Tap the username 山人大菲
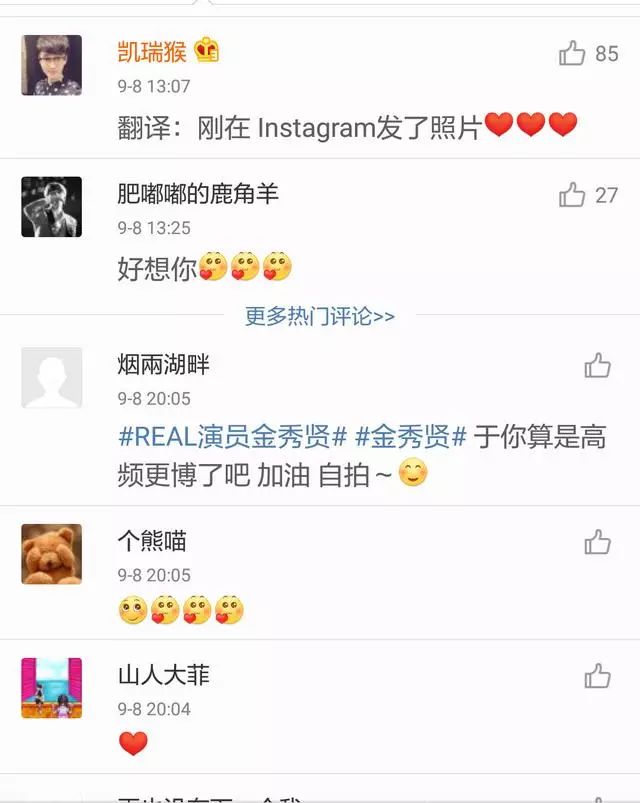The height and width of the screenshot is (803, 640). [x=164, y=675]
